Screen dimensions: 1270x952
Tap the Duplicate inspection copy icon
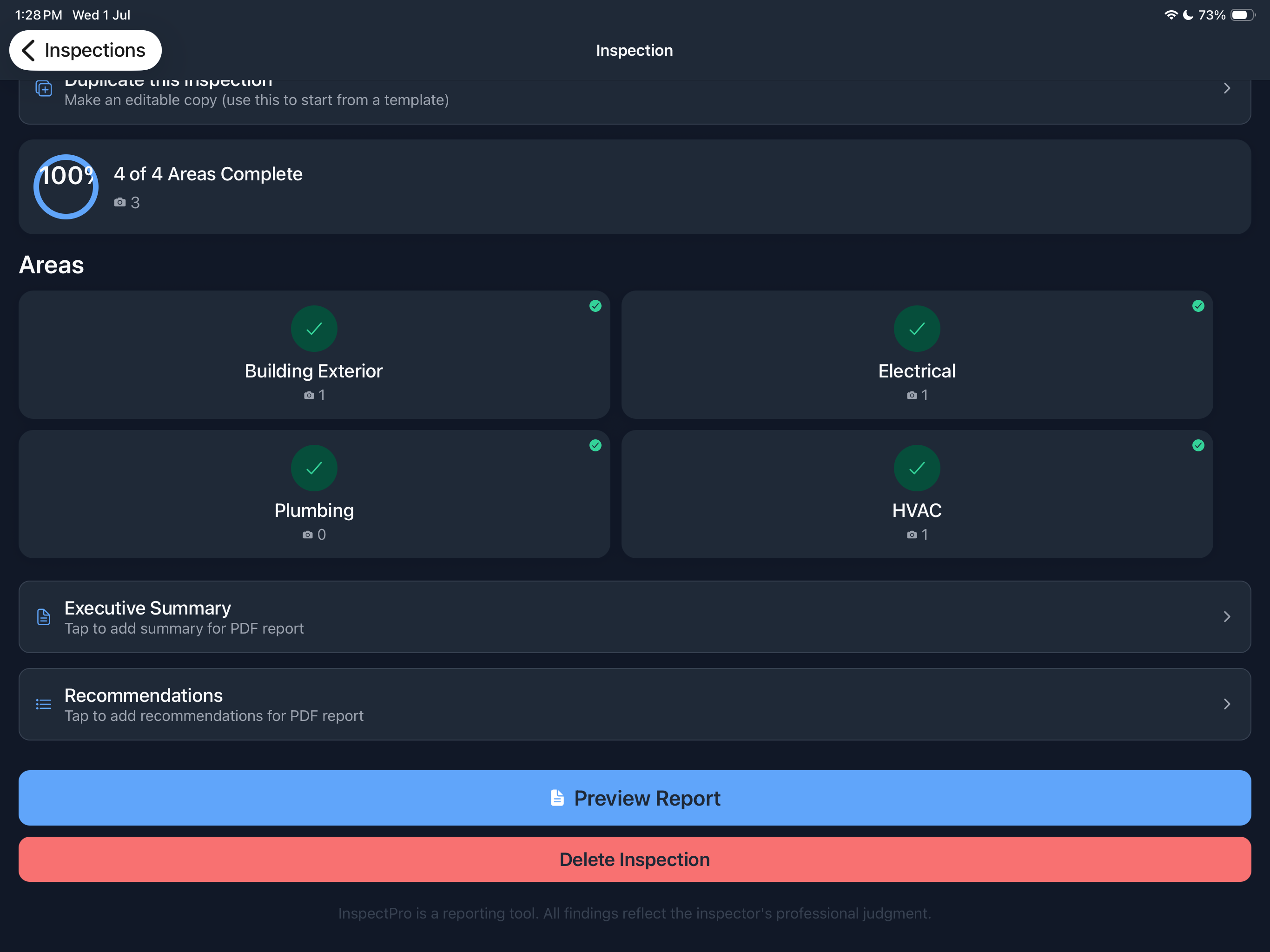pyautogui.click(x=44, y=88)
